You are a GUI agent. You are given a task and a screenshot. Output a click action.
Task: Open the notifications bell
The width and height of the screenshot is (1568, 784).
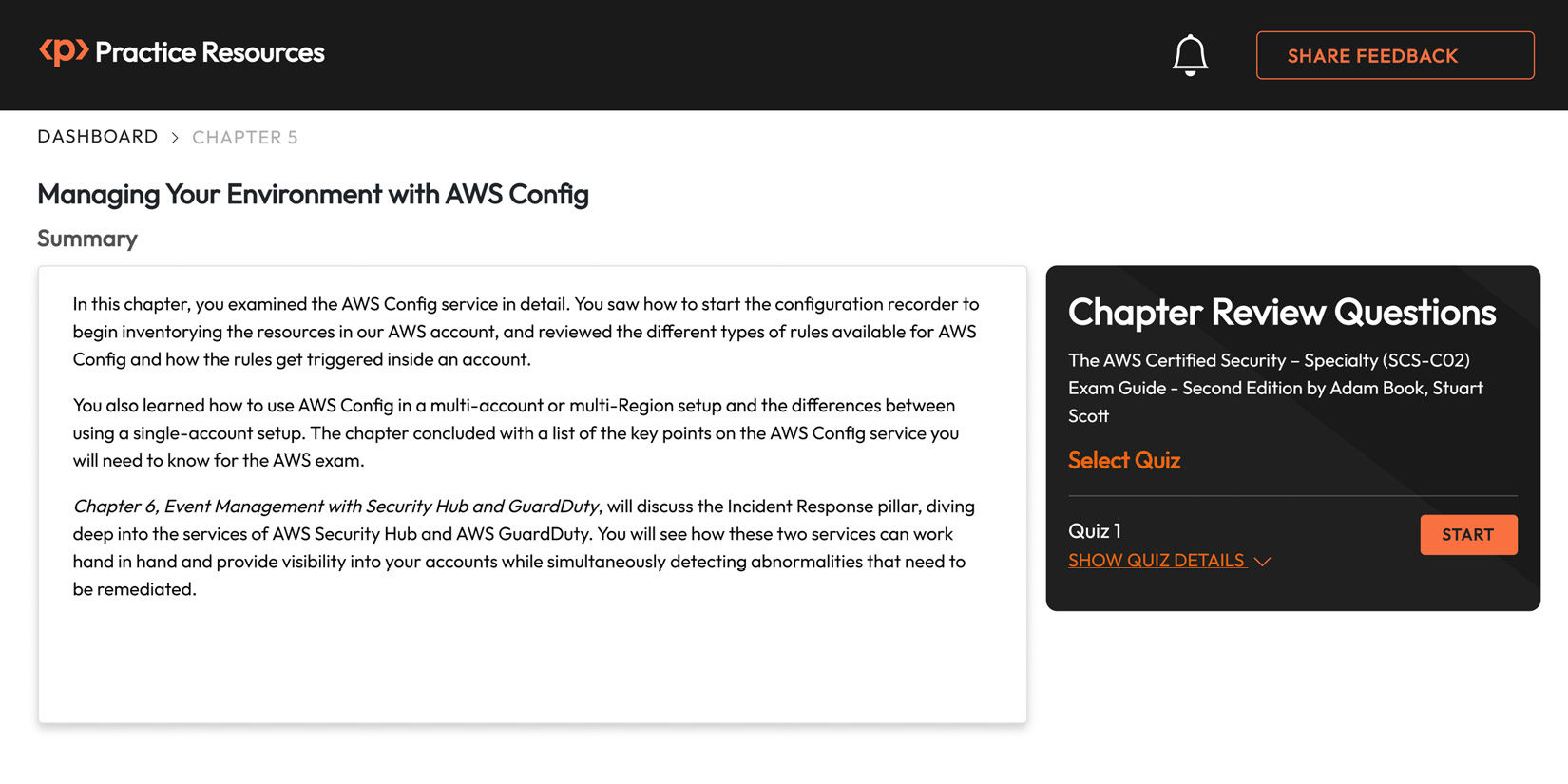(x=1189, y=55)
